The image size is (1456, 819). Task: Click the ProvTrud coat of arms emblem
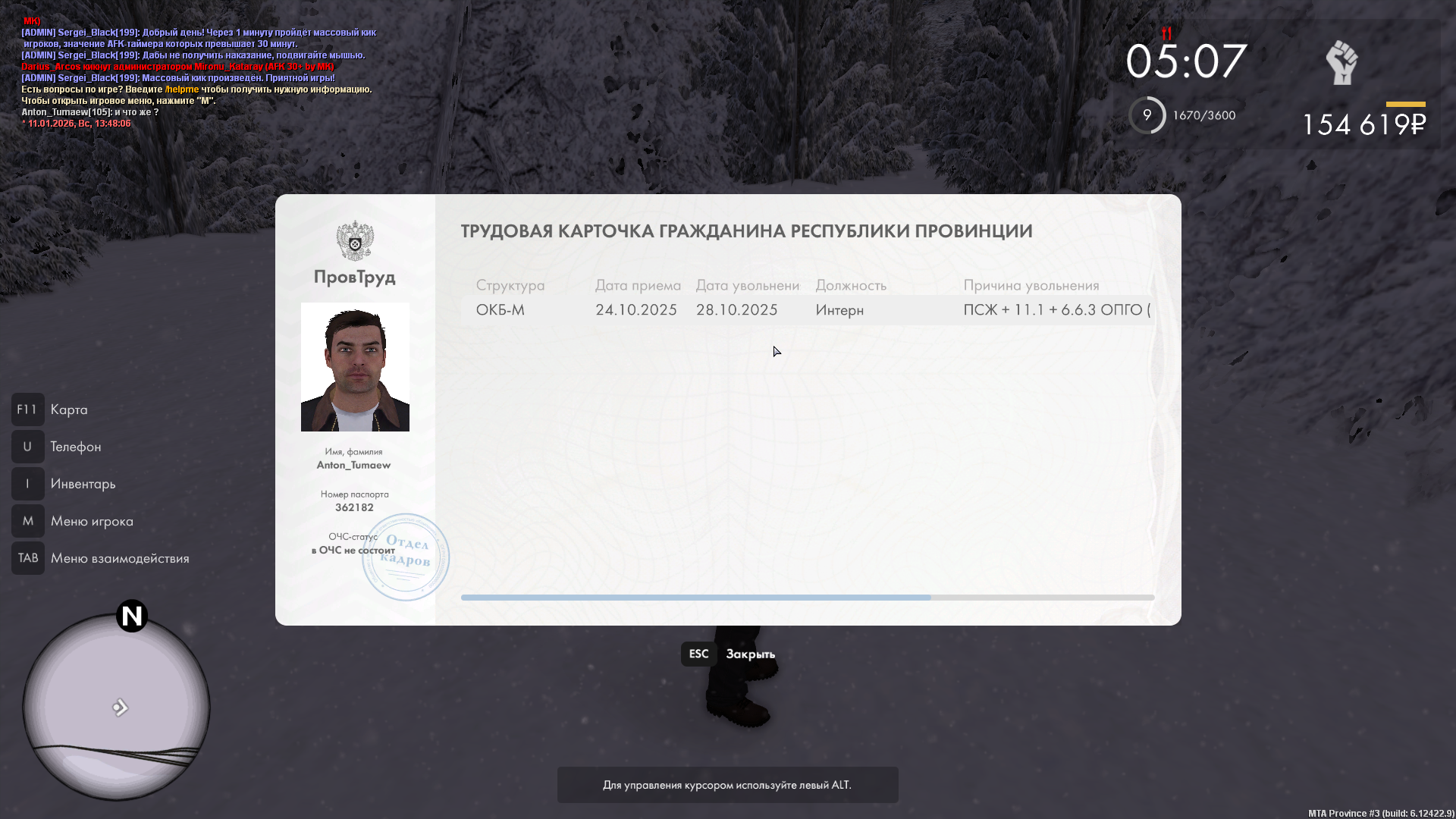(x=355, y=241)
